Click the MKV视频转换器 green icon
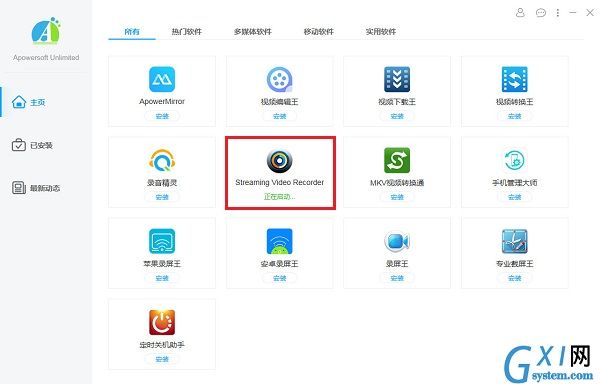600x384 pixels. coord(397,160)
